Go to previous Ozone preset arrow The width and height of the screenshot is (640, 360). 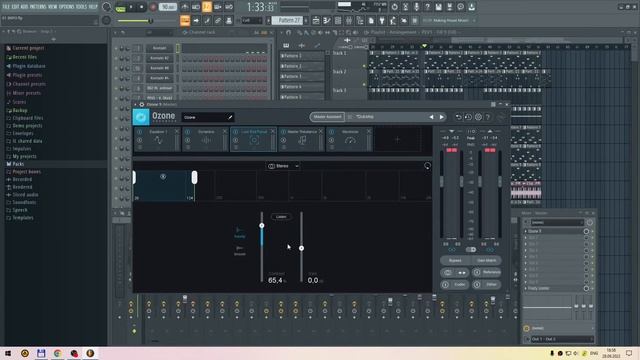point(431,117)
